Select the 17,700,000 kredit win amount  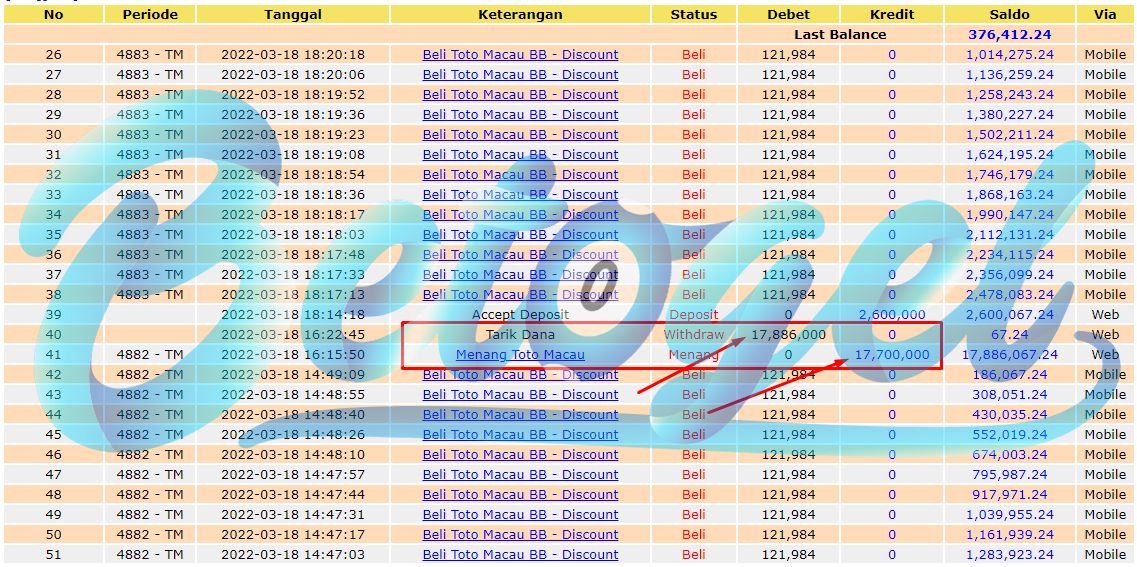tap(892, 355)
